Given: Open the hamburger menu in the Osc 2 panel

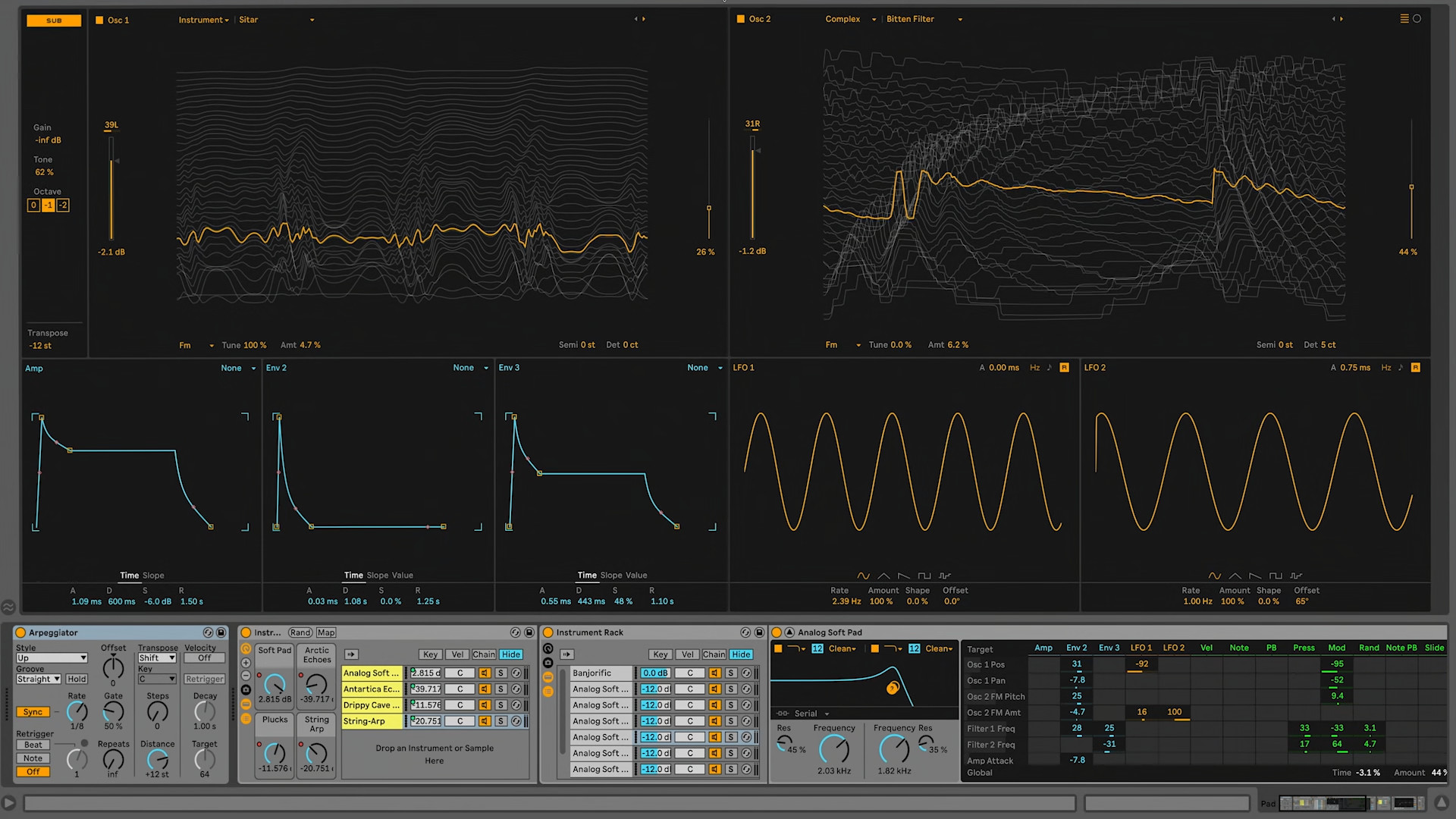Looking at the screenshot, I should [x=1403, y=18].
